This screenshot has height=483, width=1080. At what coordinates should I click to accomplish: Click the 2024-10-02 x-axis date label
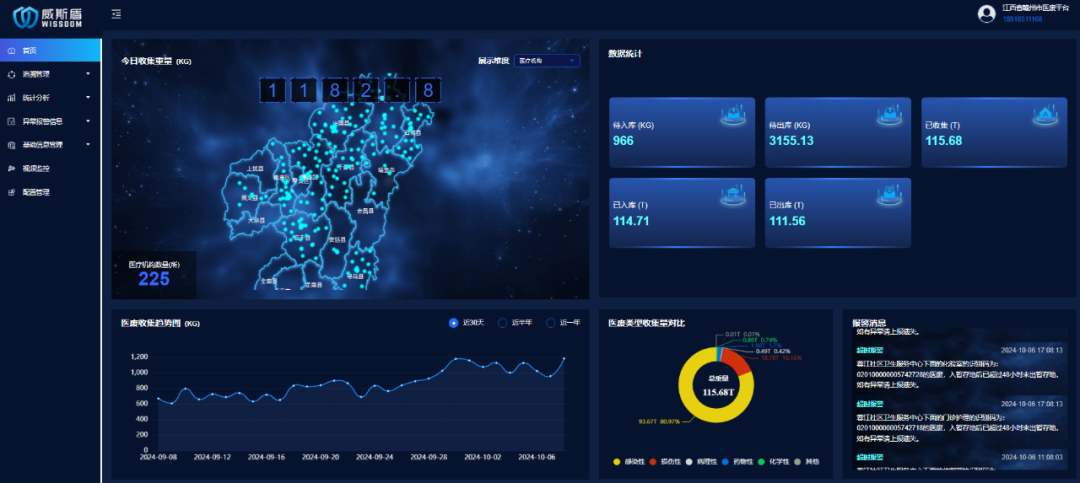click(x=483, y=457)
